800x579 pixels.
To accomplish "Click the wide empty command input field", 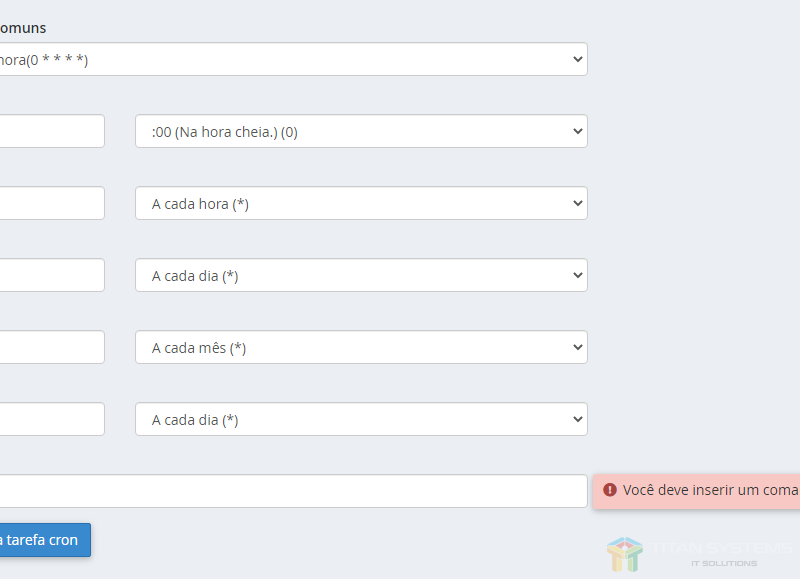I will [290, 491].
